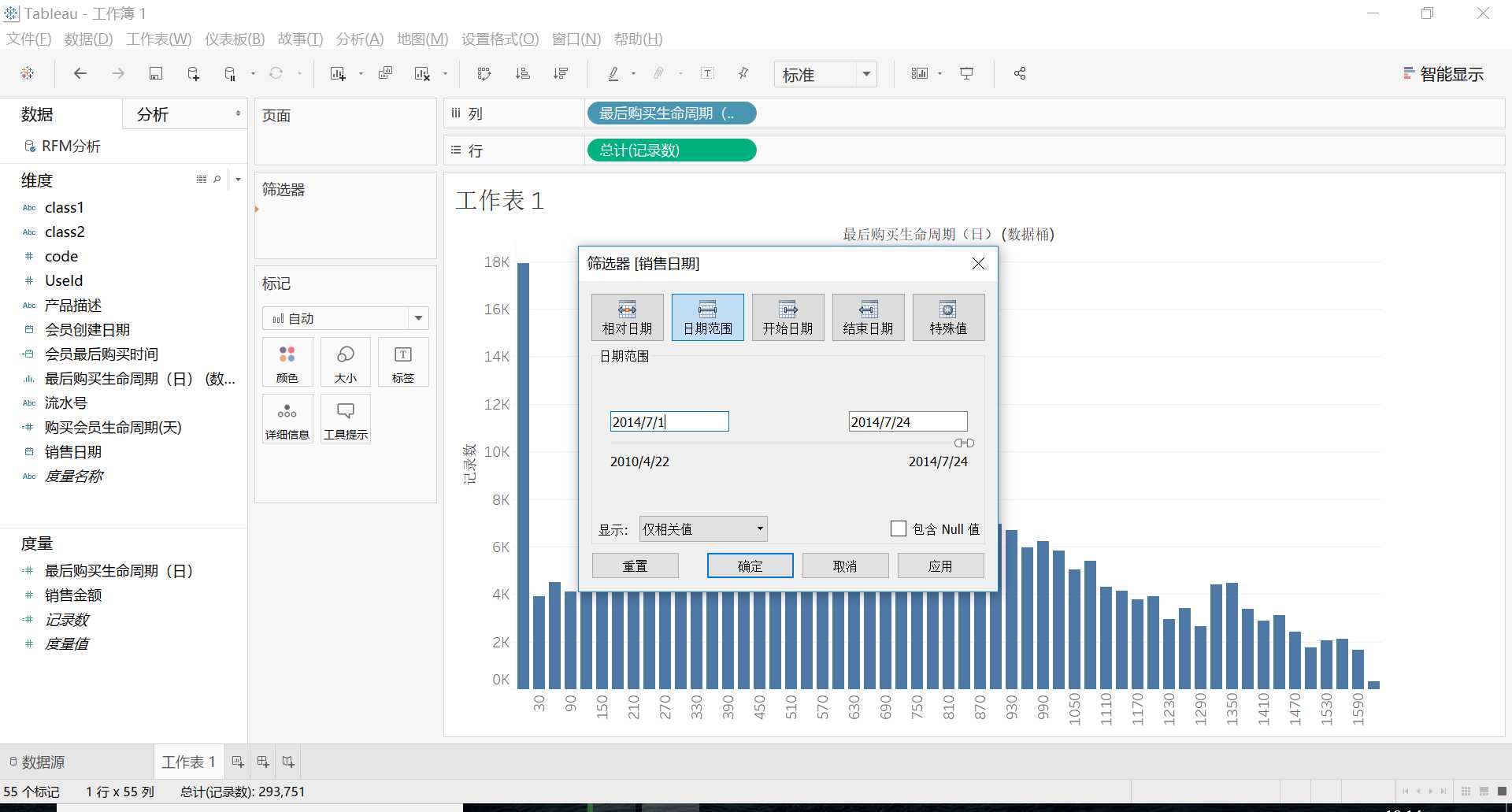
Task: Click the 智能显示 button
Action: coord(1443,74)
